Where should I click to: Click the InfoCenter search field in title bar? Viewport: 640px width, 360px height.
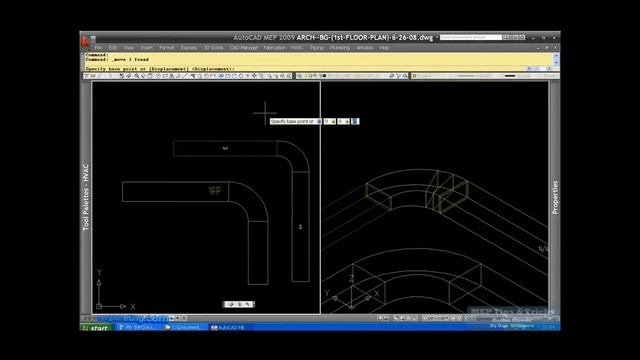(470, 37)
